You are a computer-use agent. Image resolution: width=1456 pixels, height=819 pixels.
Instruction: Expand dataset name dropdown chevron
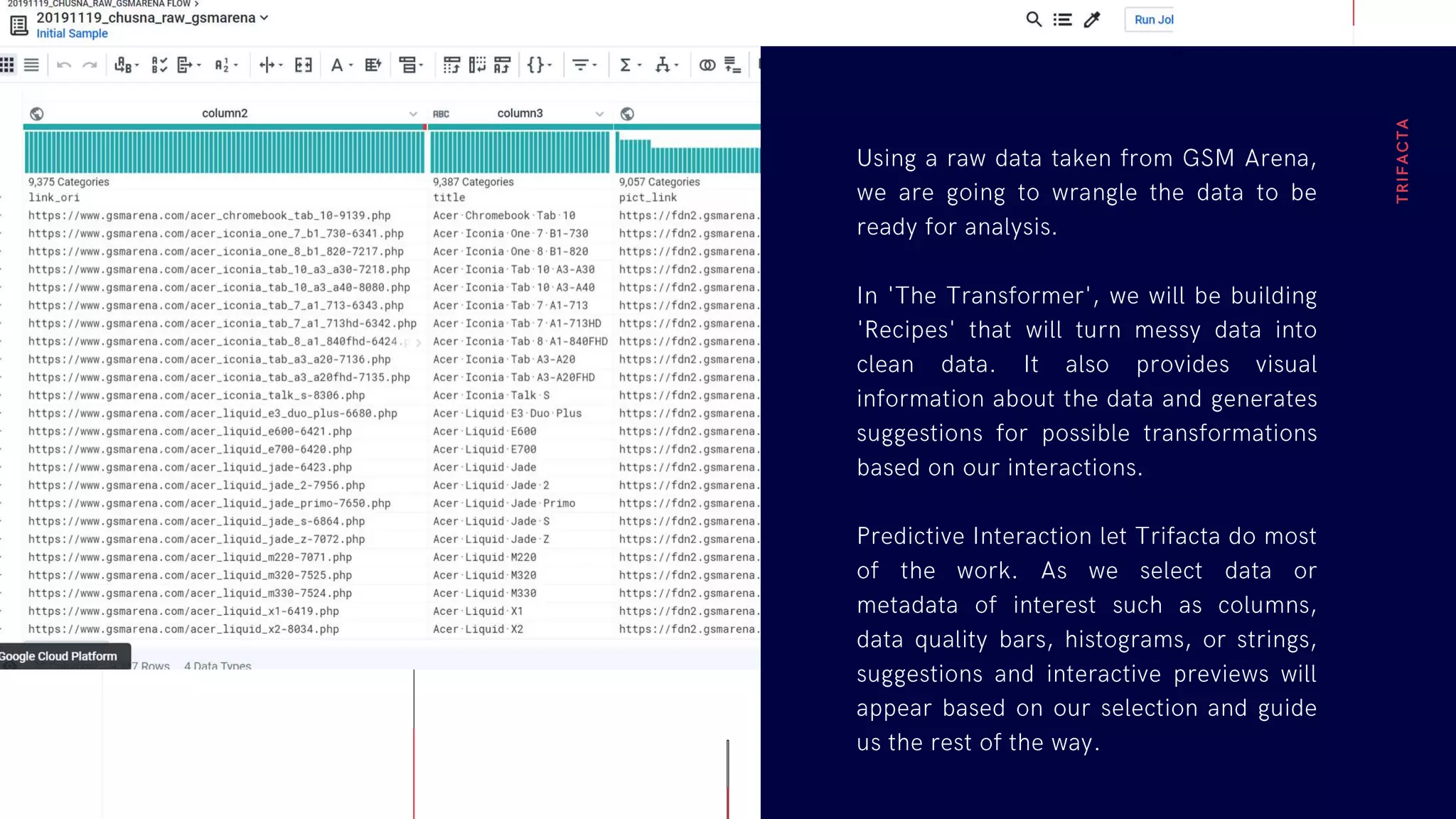tap(264, 18)
